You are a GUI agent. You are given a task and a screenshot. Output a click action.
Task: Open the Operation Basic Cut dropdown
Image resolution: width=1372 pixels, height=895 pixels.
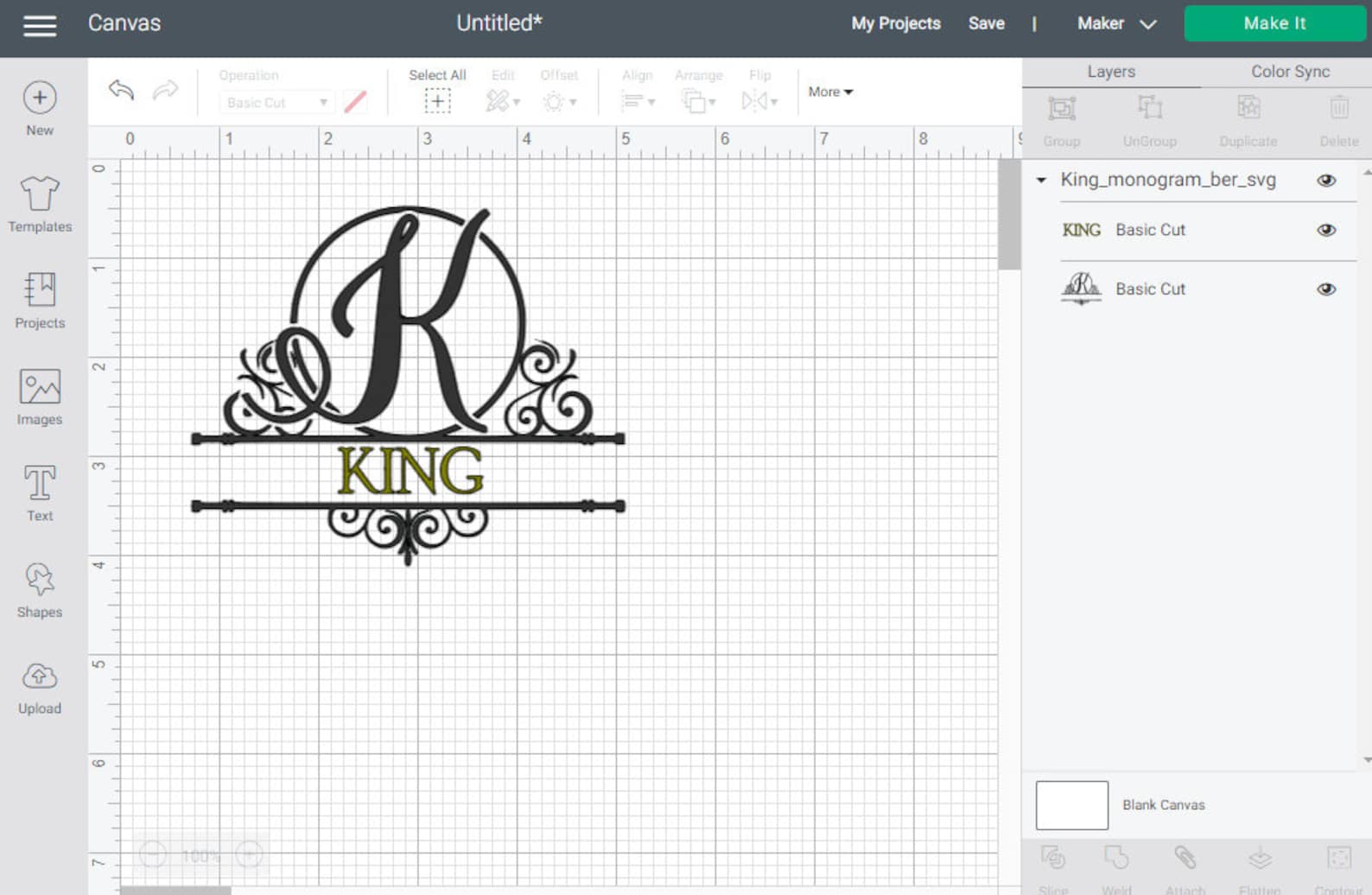(276, 103)
